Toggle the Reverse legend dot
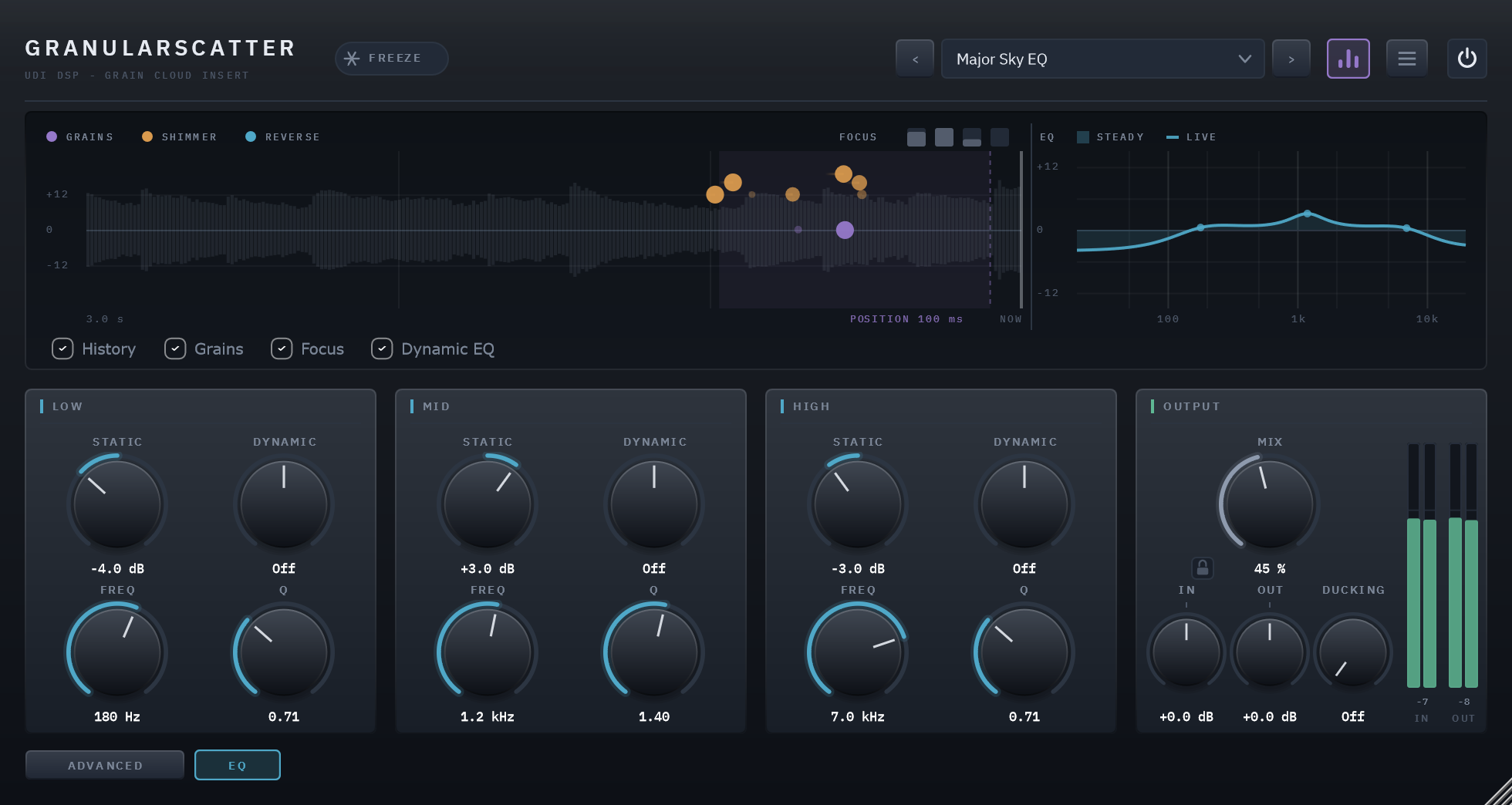 pyautogui.click(x=251, y=136)
